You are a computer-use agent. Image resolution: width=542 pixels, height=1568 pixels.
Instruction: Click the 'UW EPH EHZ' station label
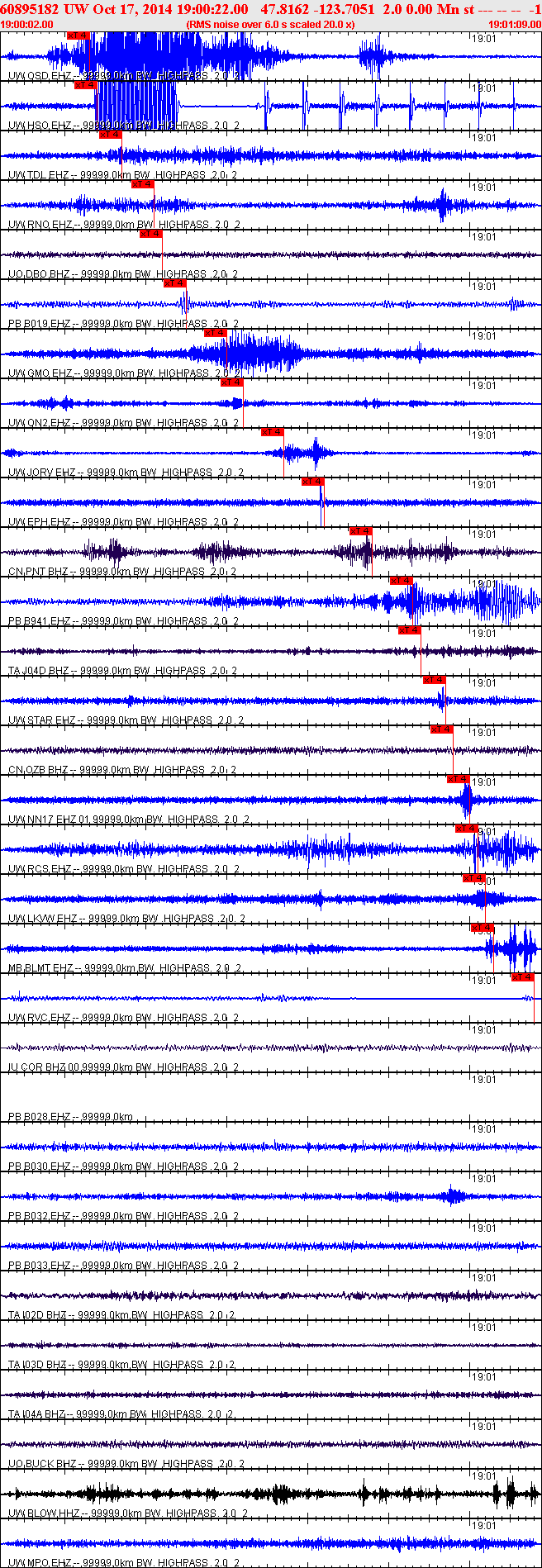[x=40, y=522]
